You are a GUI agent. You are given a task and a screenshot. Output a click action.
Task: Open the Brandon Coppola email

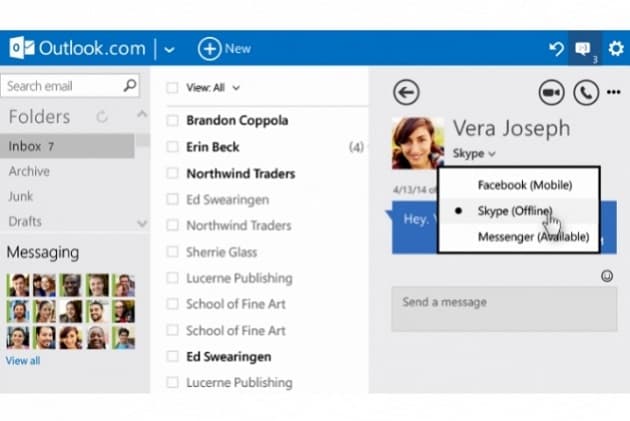click(x=237, y=120)
